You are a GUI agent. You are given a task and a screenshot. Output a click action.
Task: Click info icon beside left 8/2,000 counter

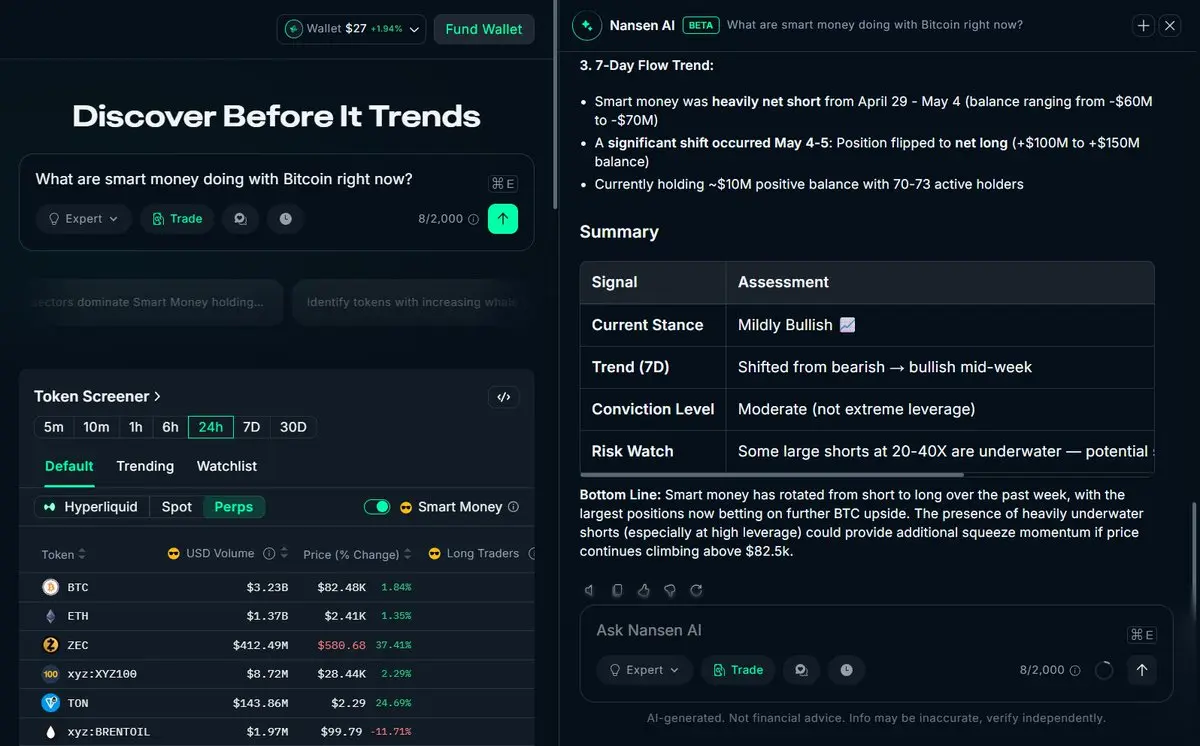[x=473, y=219]
